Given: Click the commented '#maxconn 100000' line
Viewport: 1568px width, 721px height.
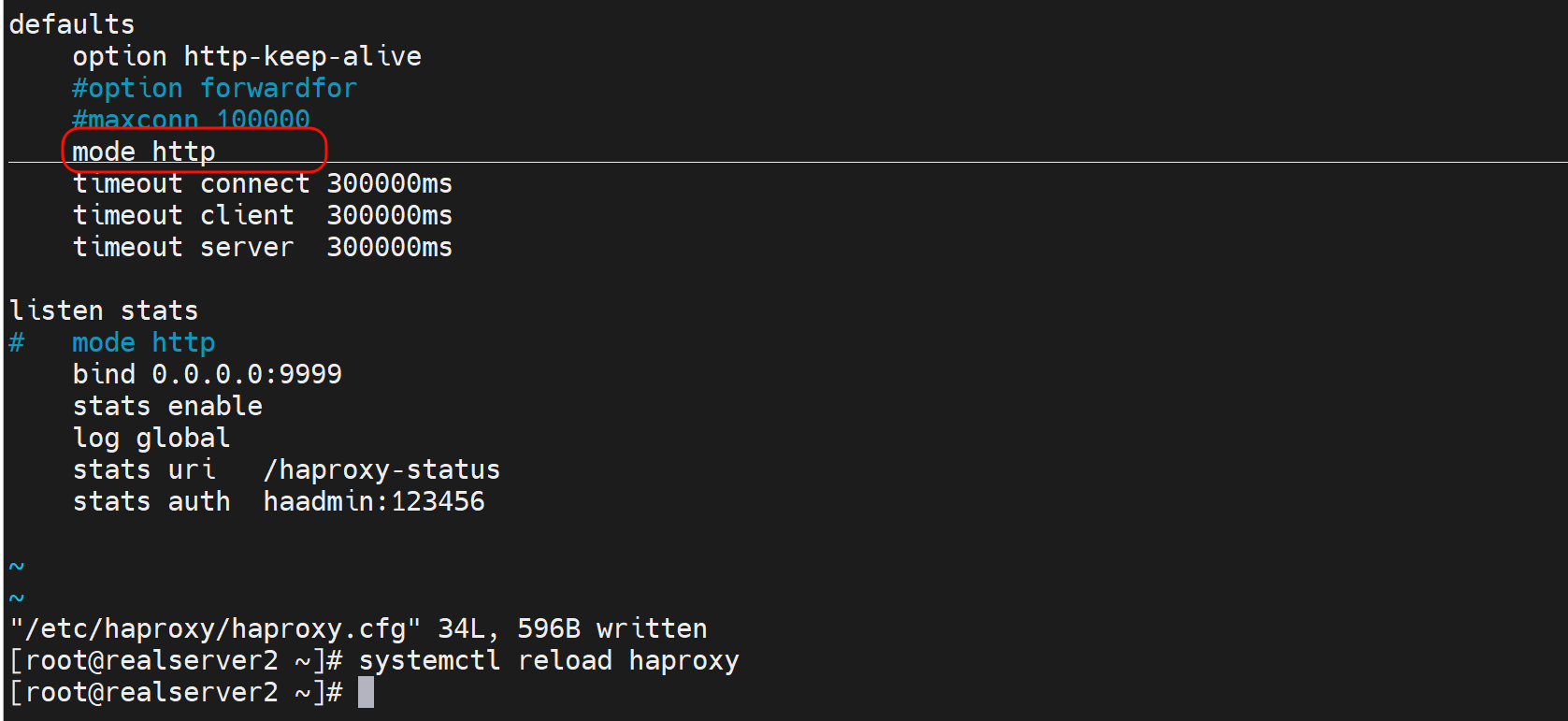Looking at the screenshot, I should (x=191, y=120).
